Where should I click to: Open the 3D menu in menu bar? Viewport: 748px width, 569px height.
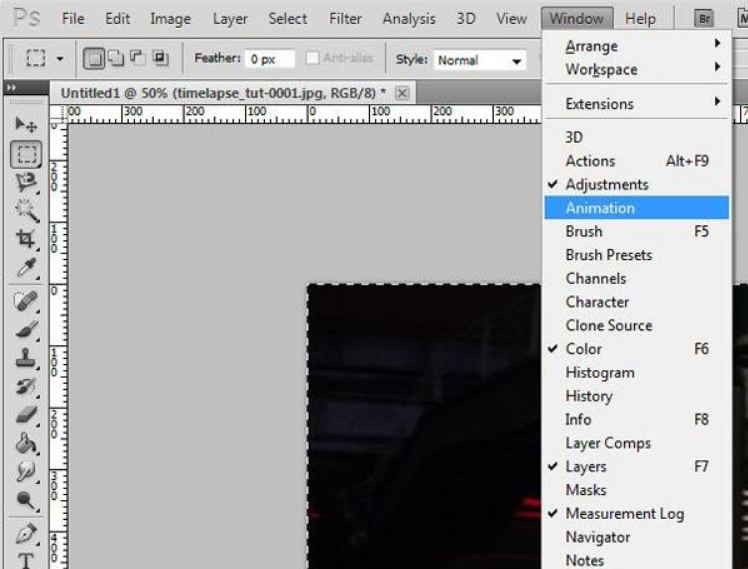pos(466,19)
